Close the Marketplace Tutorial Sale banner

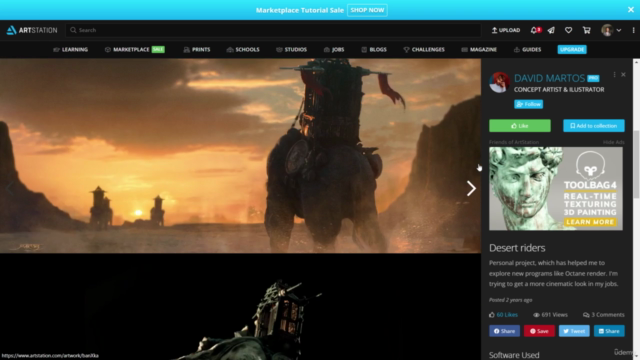click(631, 9)
